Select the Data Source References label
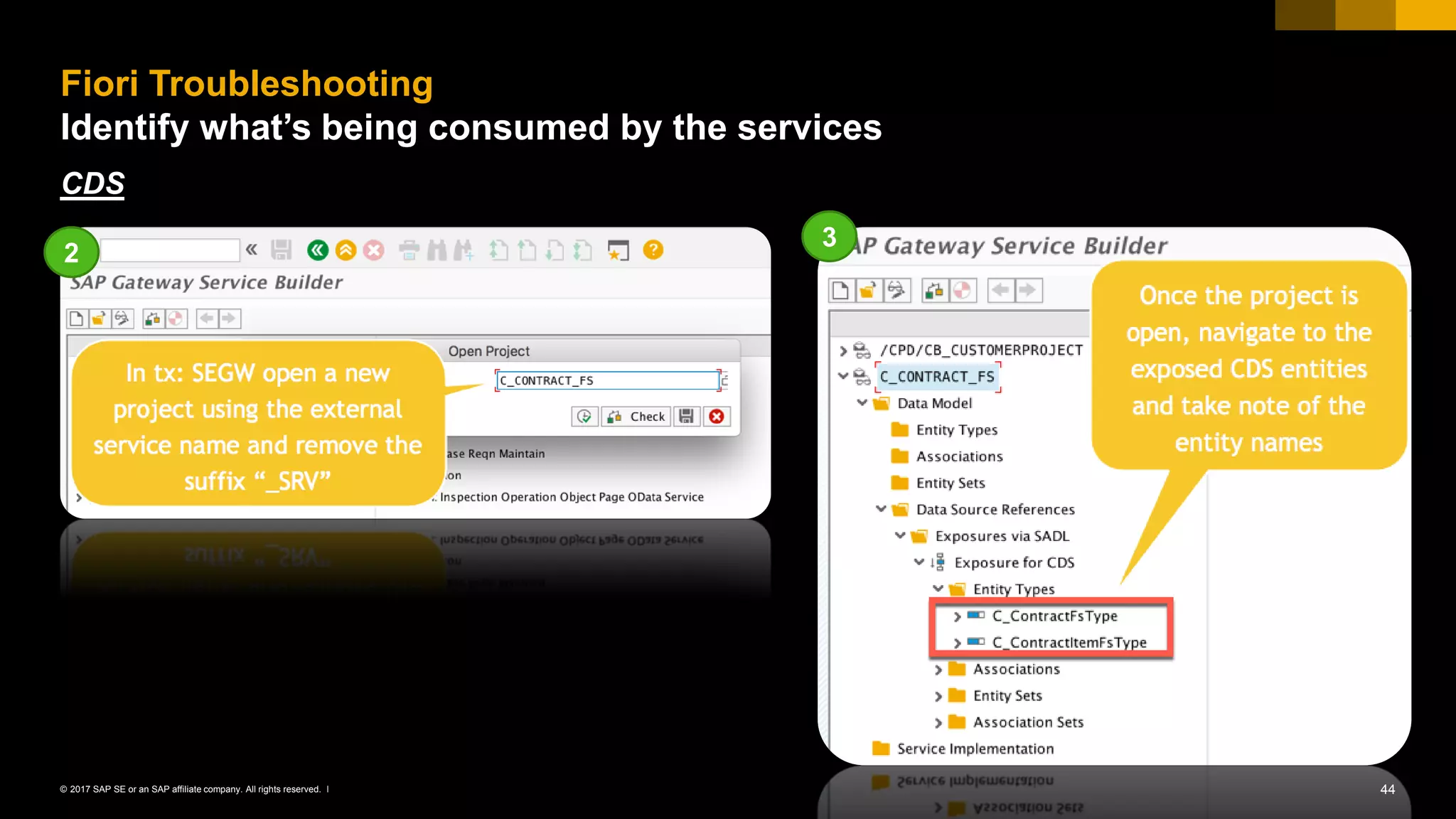The height and width of the screenshot is (819, 1456). tap(995, 510)
